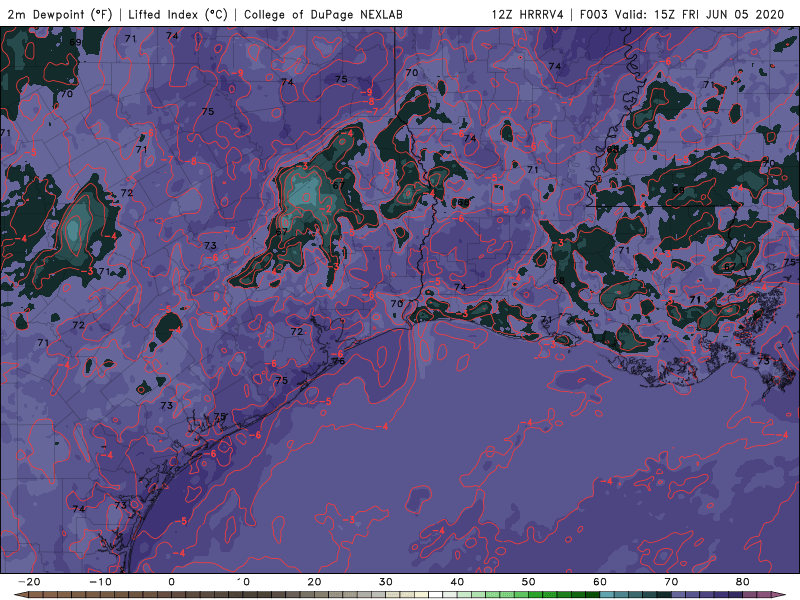800x600 pixels.
Task: Click the "Lifted Index (°C)" title text
Action: [x=178, y=15]
